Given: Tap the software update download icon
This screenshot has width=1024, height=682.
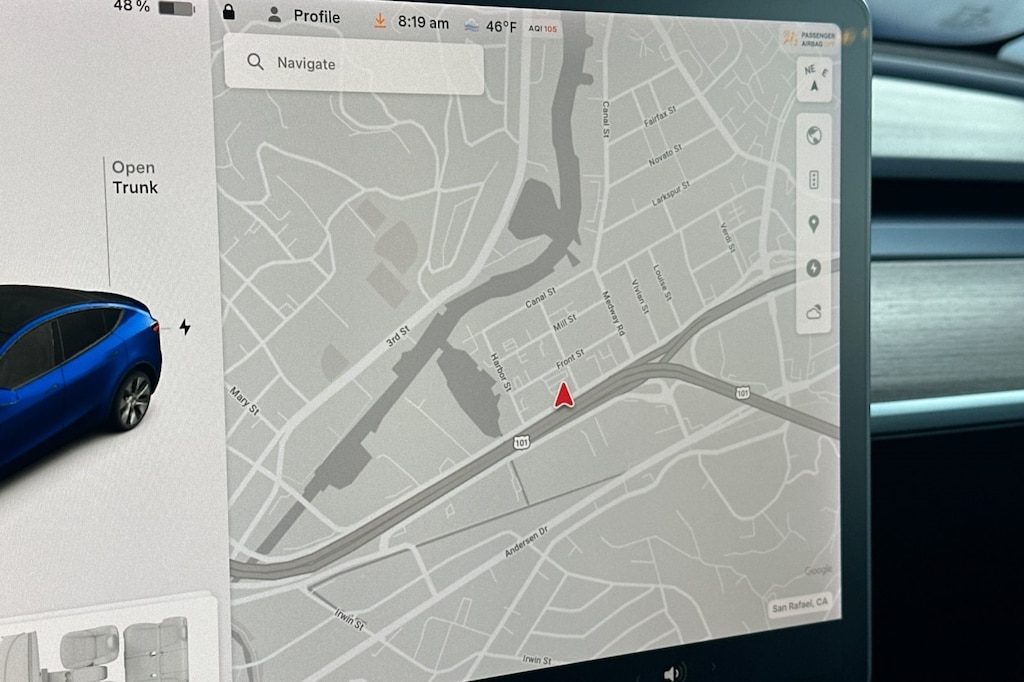Looking at the screenshot, I should pos(379,21).
